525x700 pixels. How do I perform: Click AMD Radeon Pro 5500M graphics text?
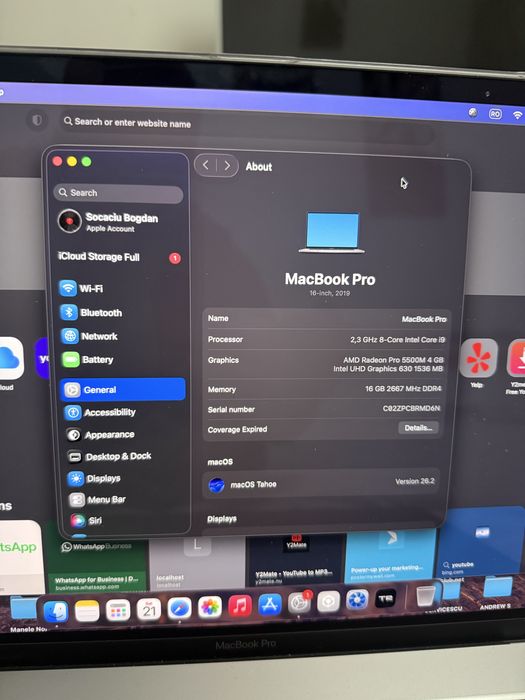click(x=393, y=360)
